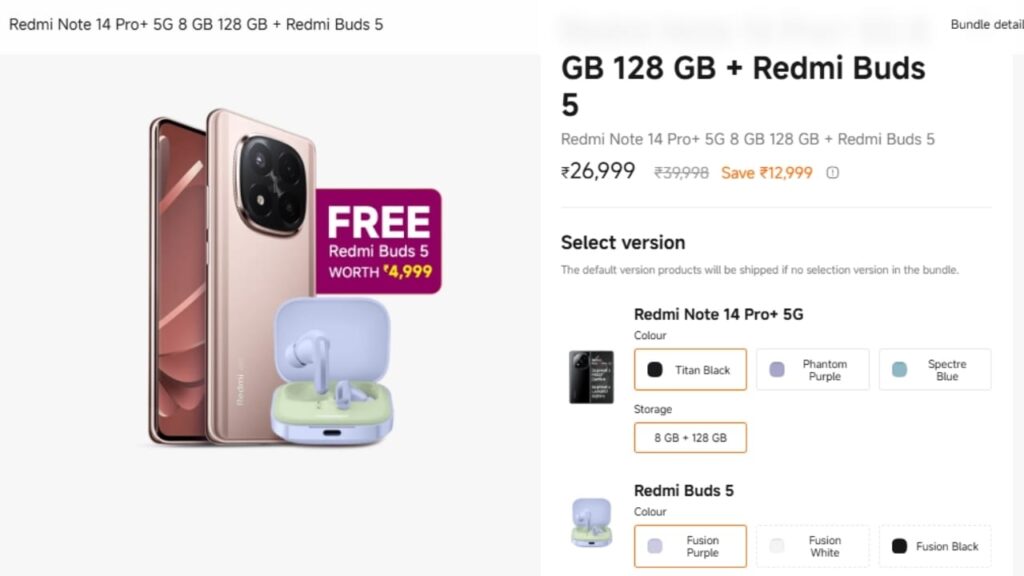Open the Bundle detail tab
The height and width of the screenshot is (576, 1024).
click(x=986, y=24)
